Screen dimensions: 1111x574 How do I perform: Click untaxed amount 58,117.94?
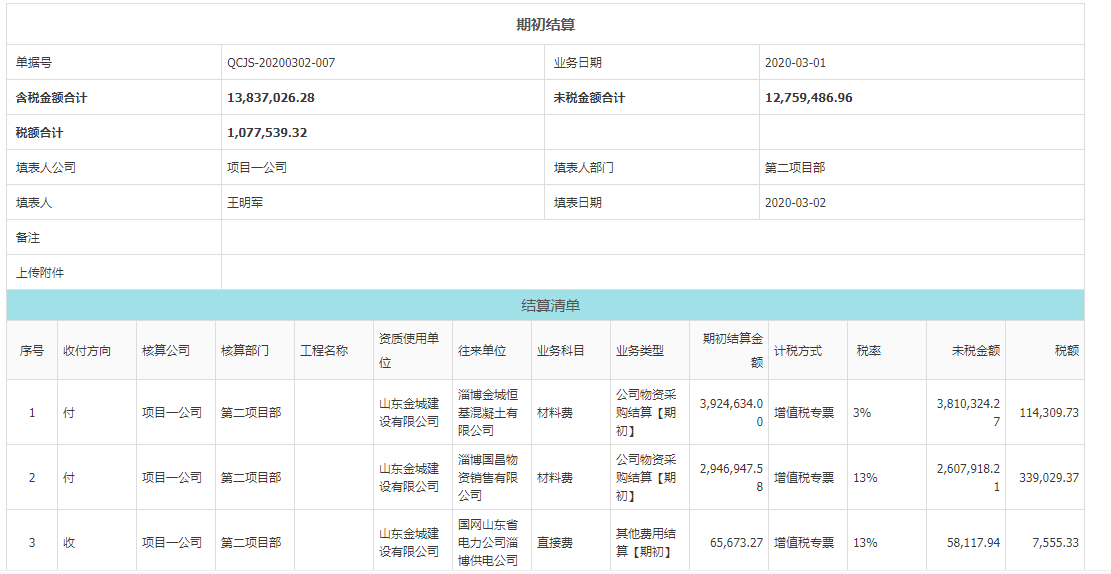pos(974,543)
